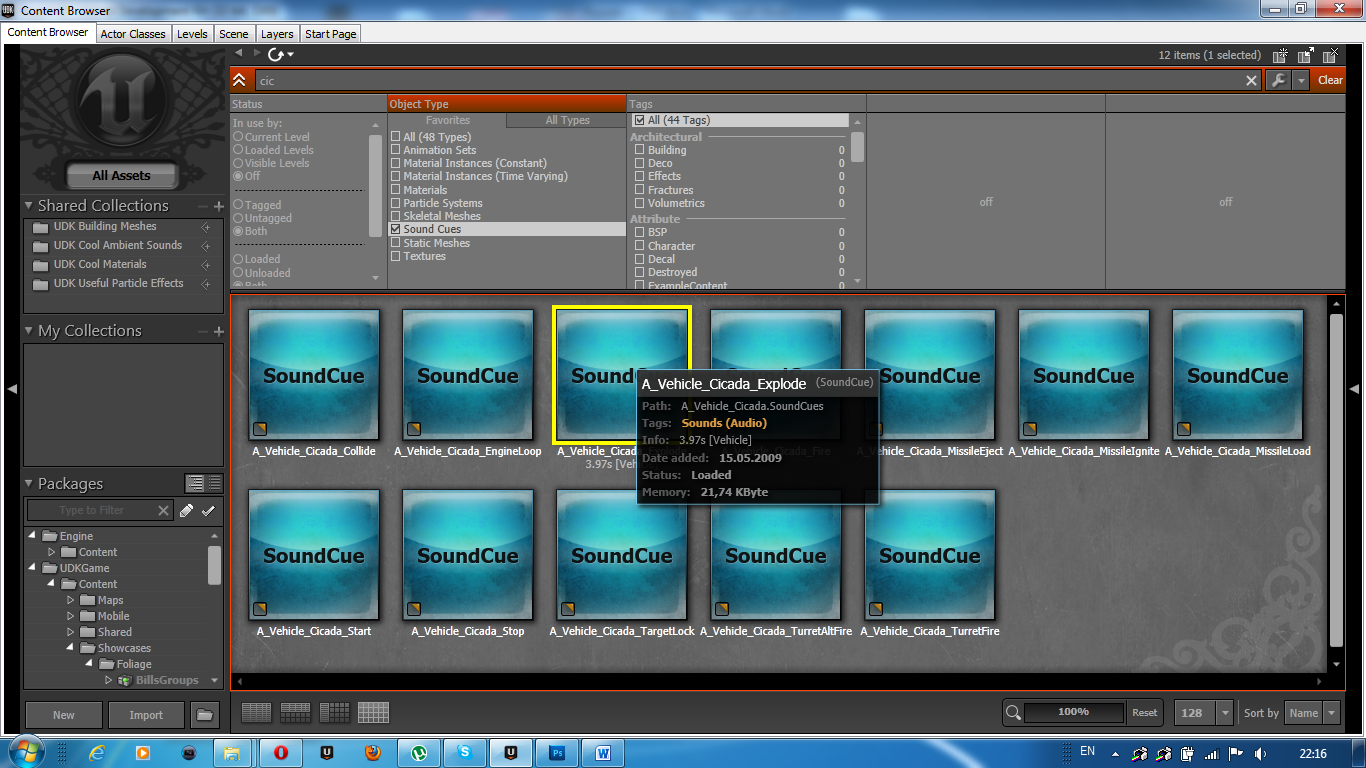
Task: Click the history forward arrow
Action: 257,53
